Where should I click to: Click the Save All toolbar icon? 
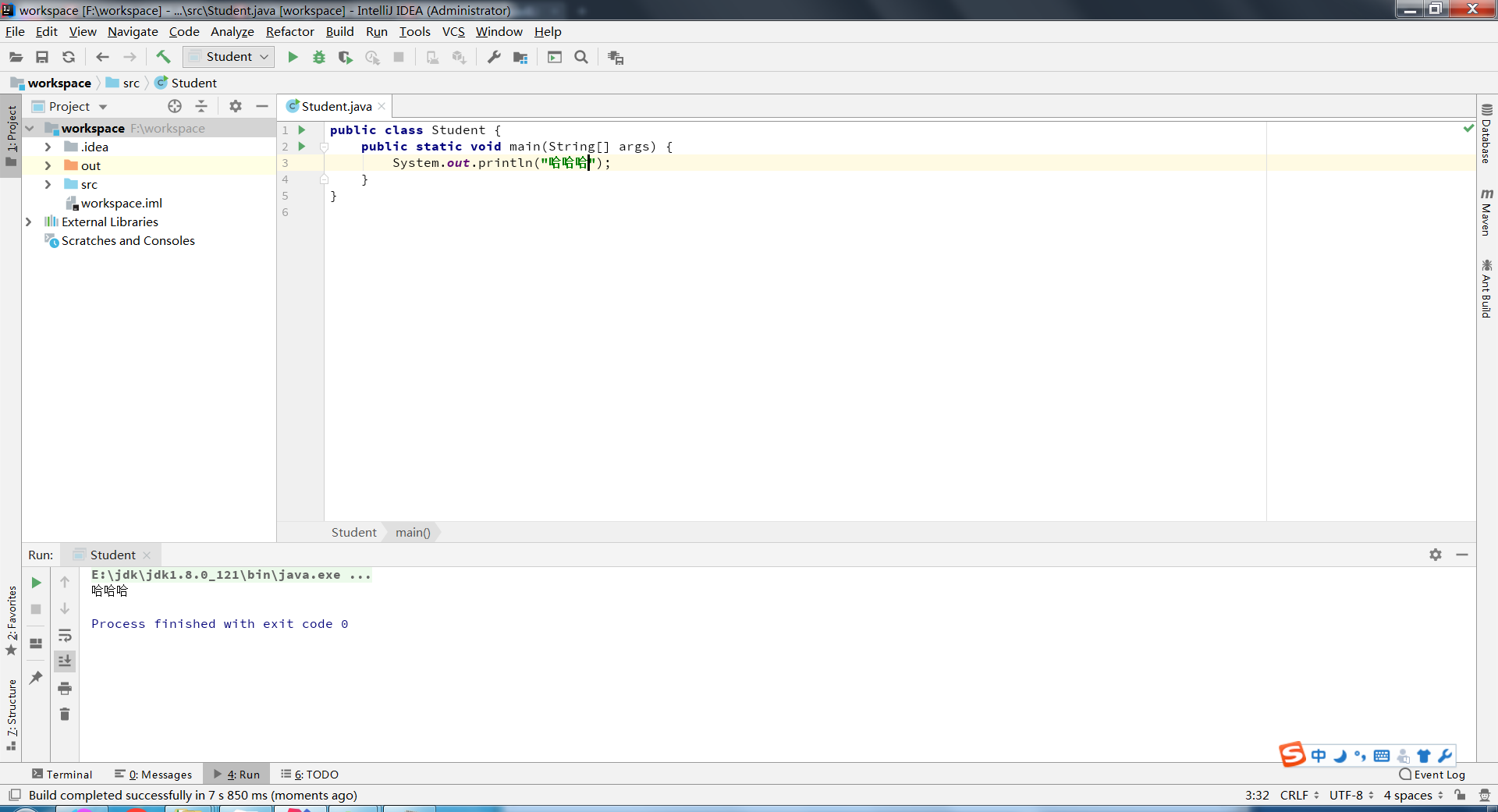click(42, 57)
